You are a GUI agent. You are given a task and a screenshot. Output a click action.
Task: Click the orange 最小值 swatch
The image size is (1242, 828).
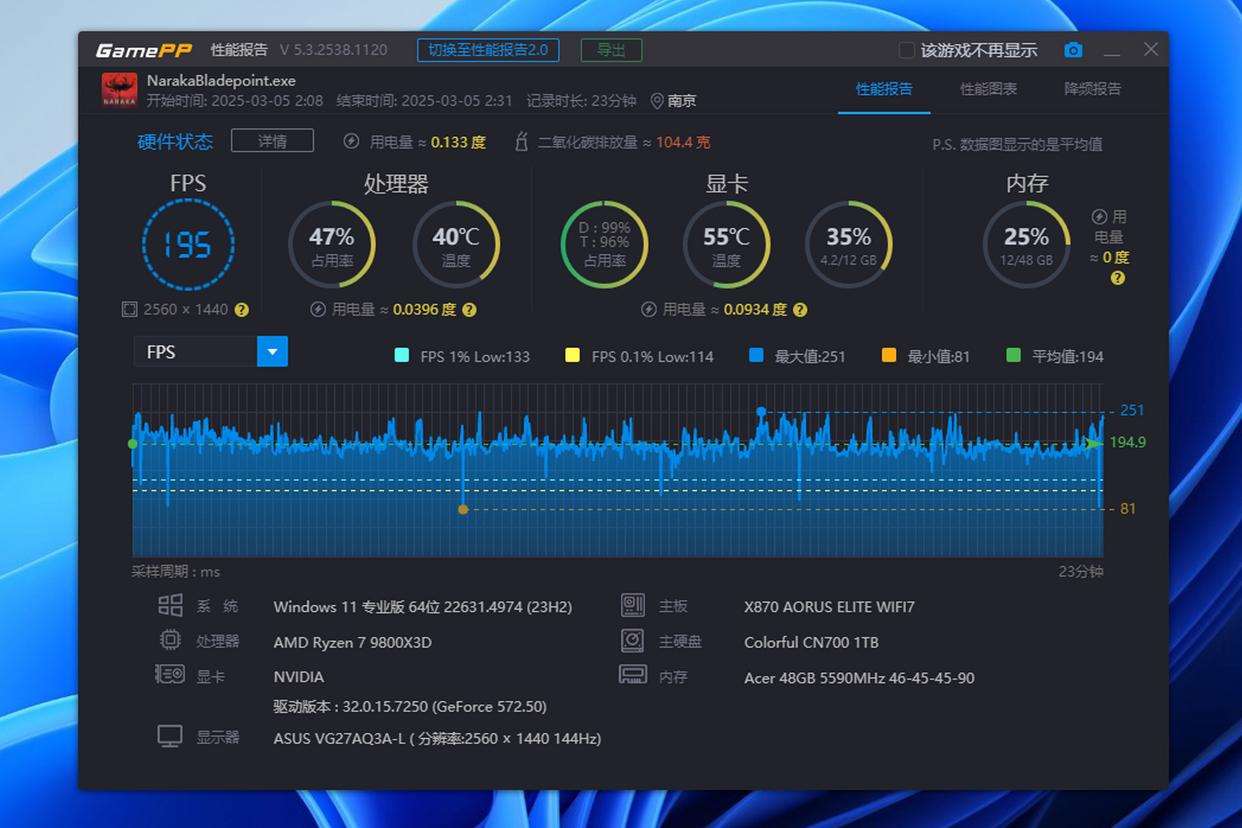(x=889, y=355)
